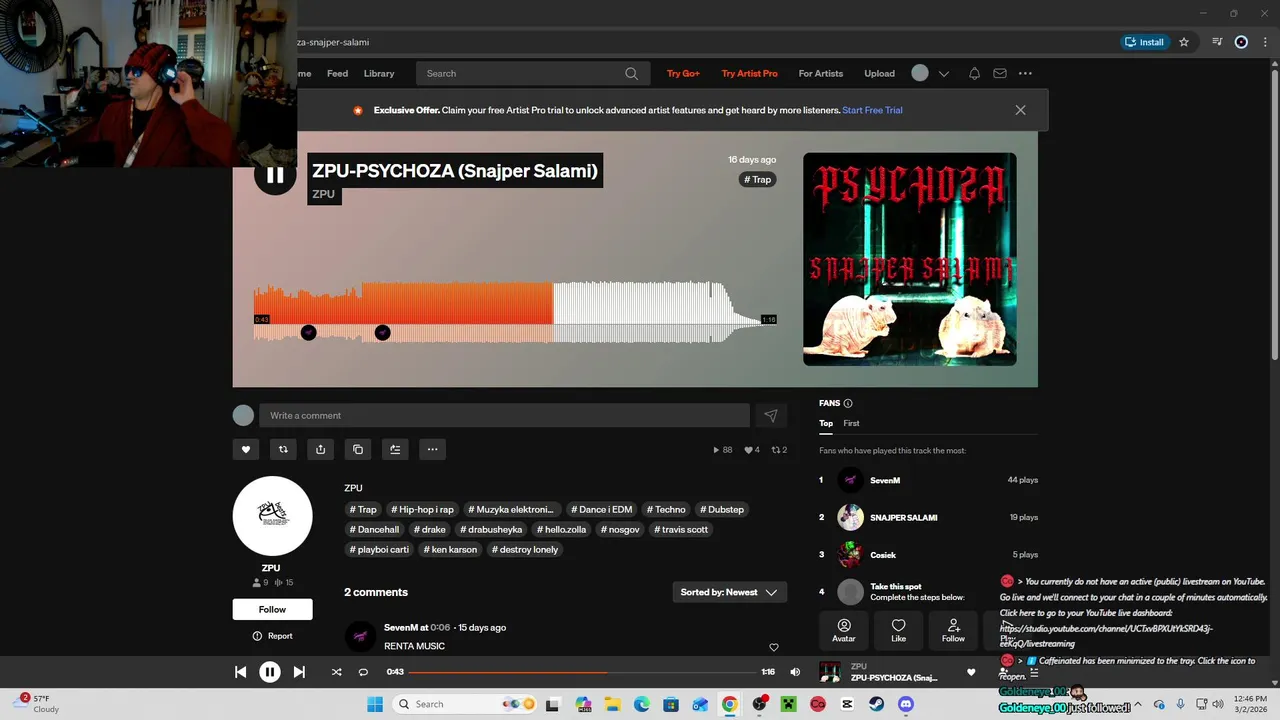Click the Avatar step button

pyautogui.click(x=844, y=630)
